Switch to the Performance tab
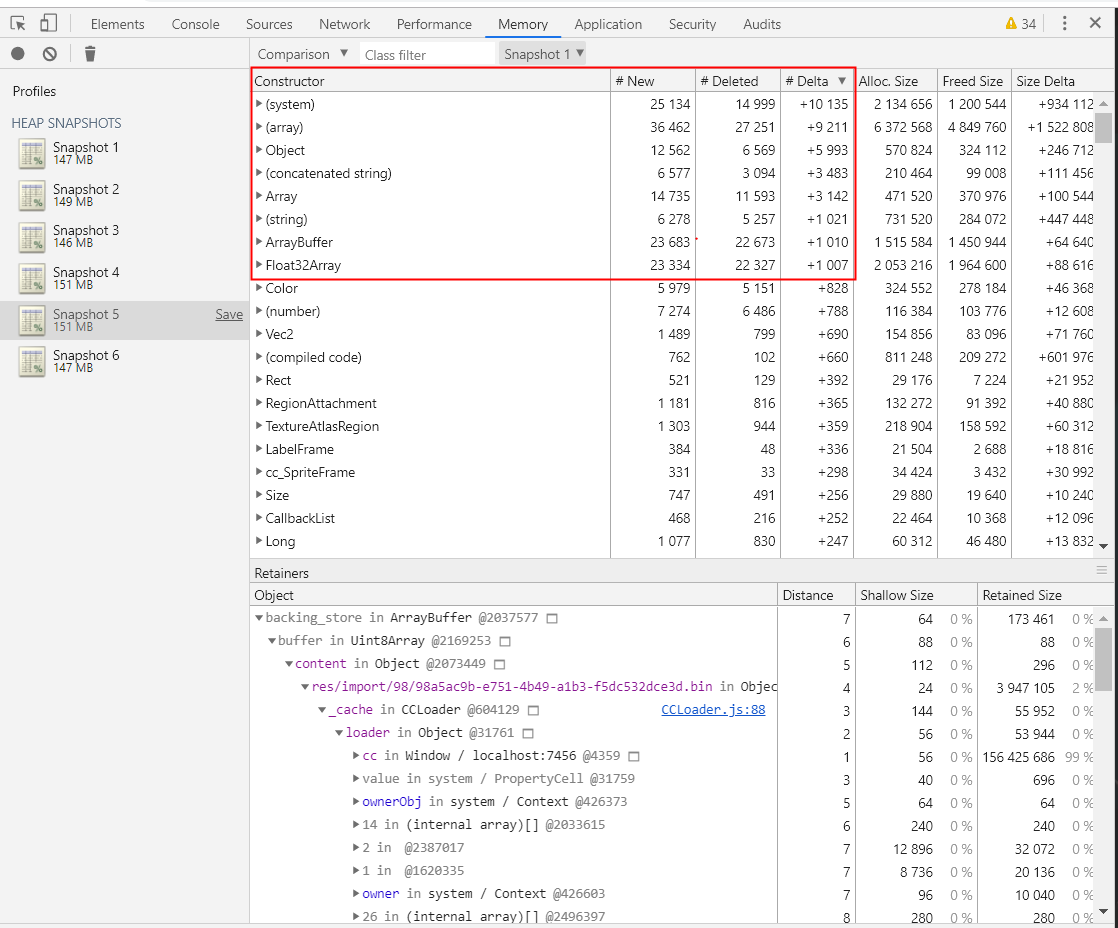This screenshot has height=928, width=1118. point(434,24)
